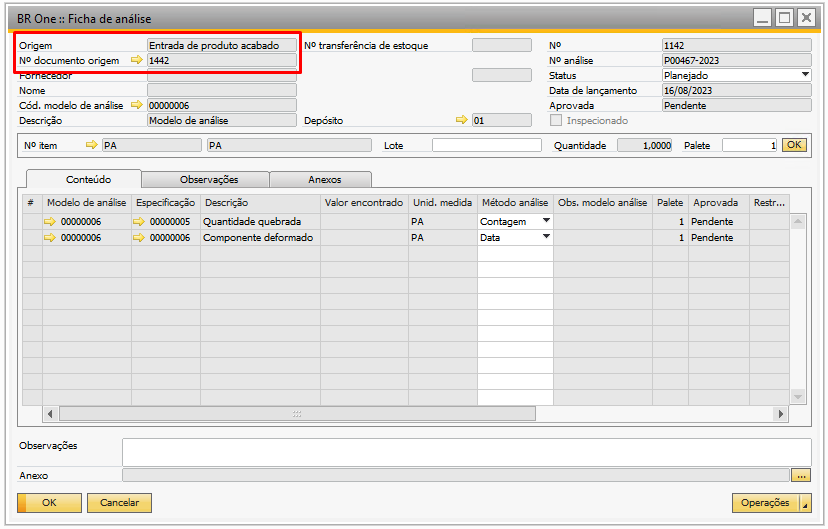Click the Nº item link arrow

click(92, 146)
